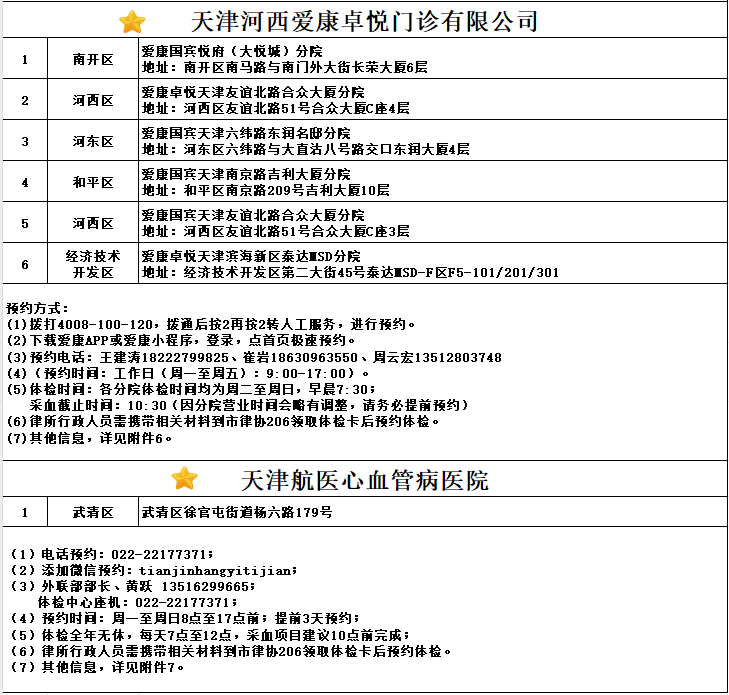Select address 武清区徐官屯街道杨六路179号
729x695 pixels.
coord(237,512)
